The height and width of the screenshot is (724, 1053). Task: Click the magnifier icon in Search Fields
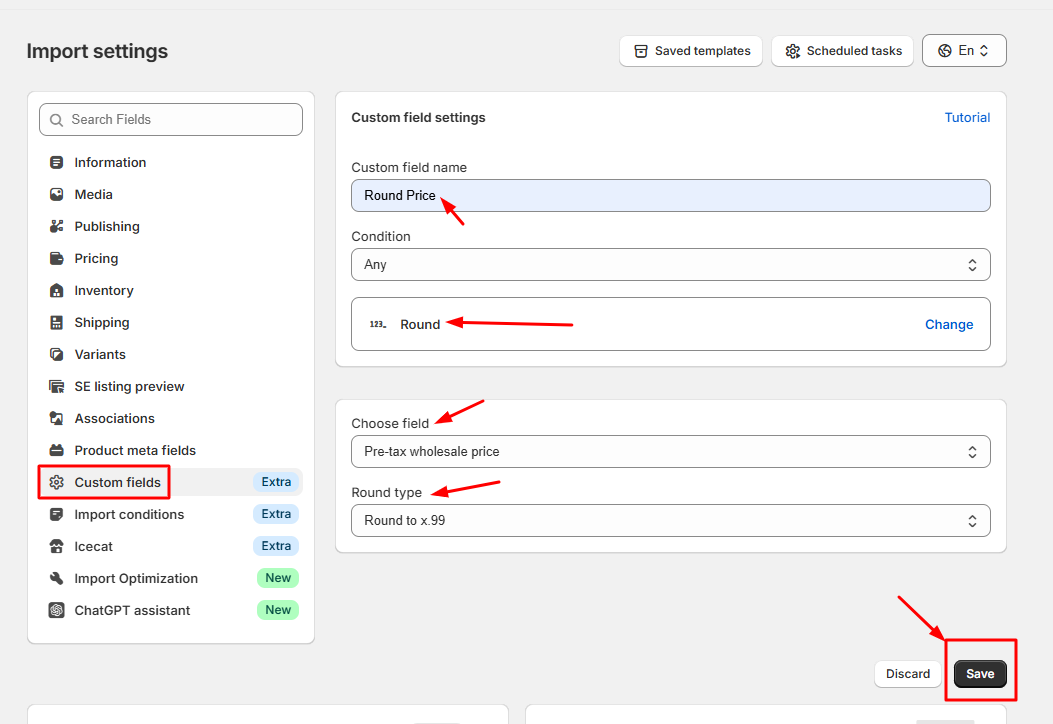[56, 120]
